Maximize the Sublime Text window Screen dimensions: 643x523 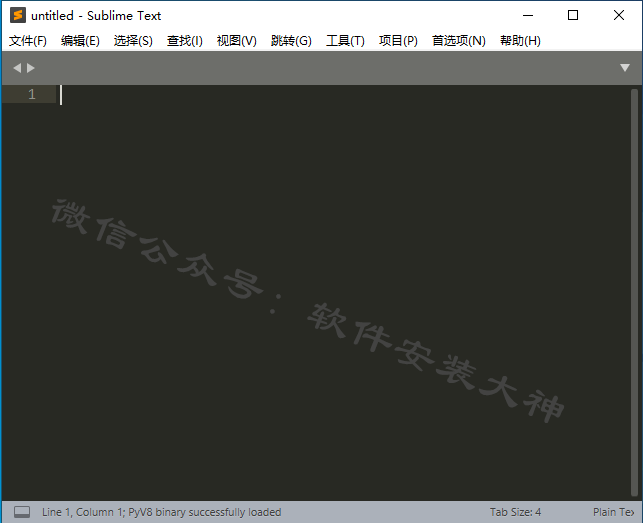tap(573, 15)
